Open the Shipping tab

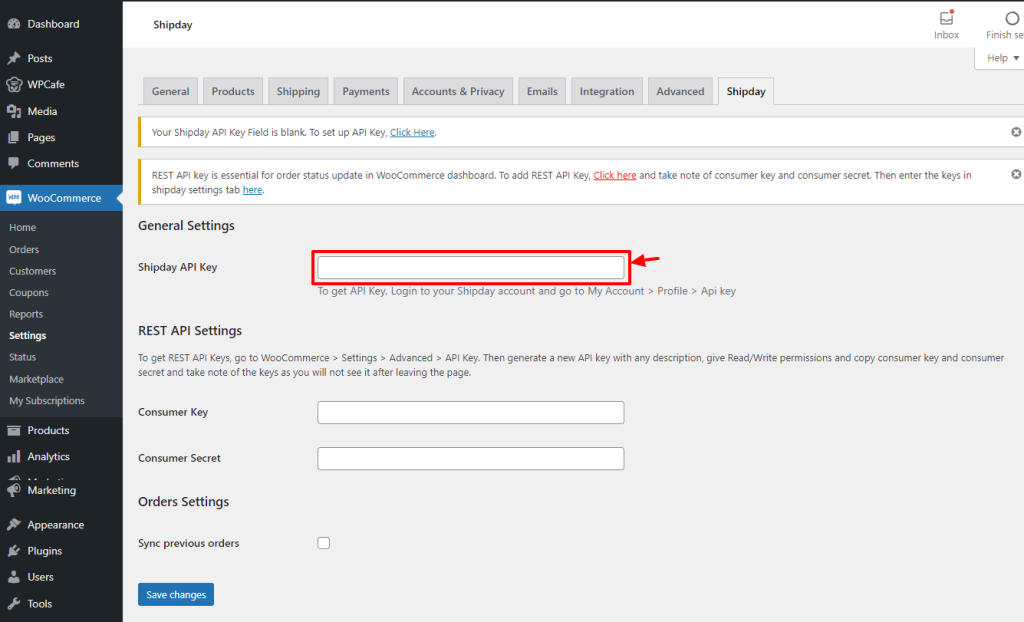298,91
